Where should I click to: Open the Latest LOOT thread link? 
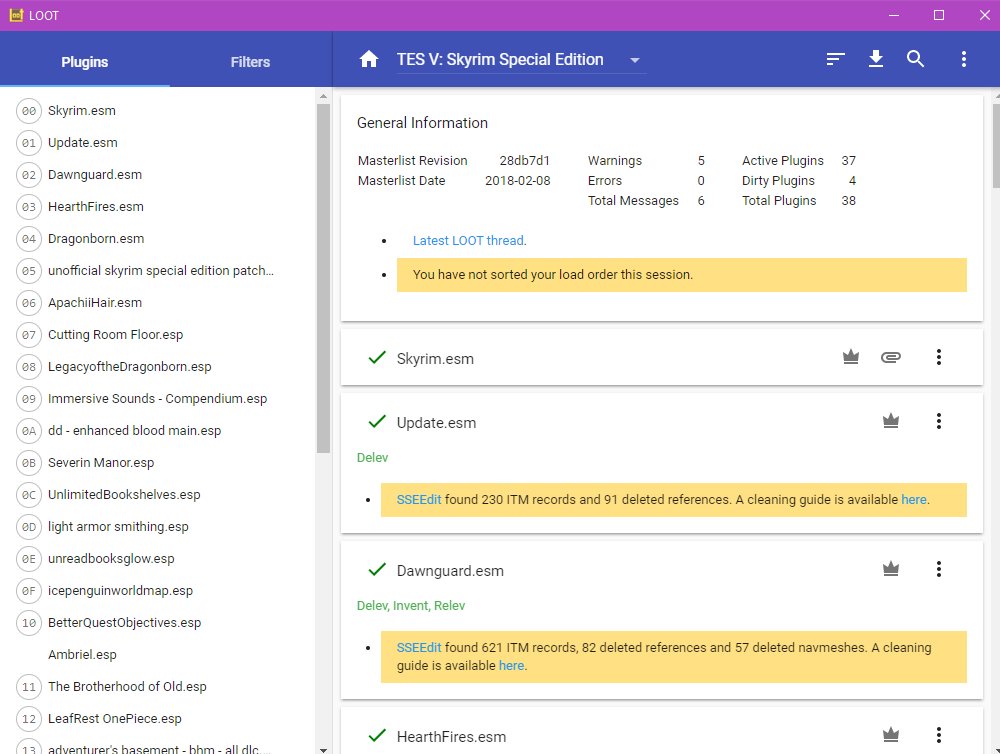[468, 241]
